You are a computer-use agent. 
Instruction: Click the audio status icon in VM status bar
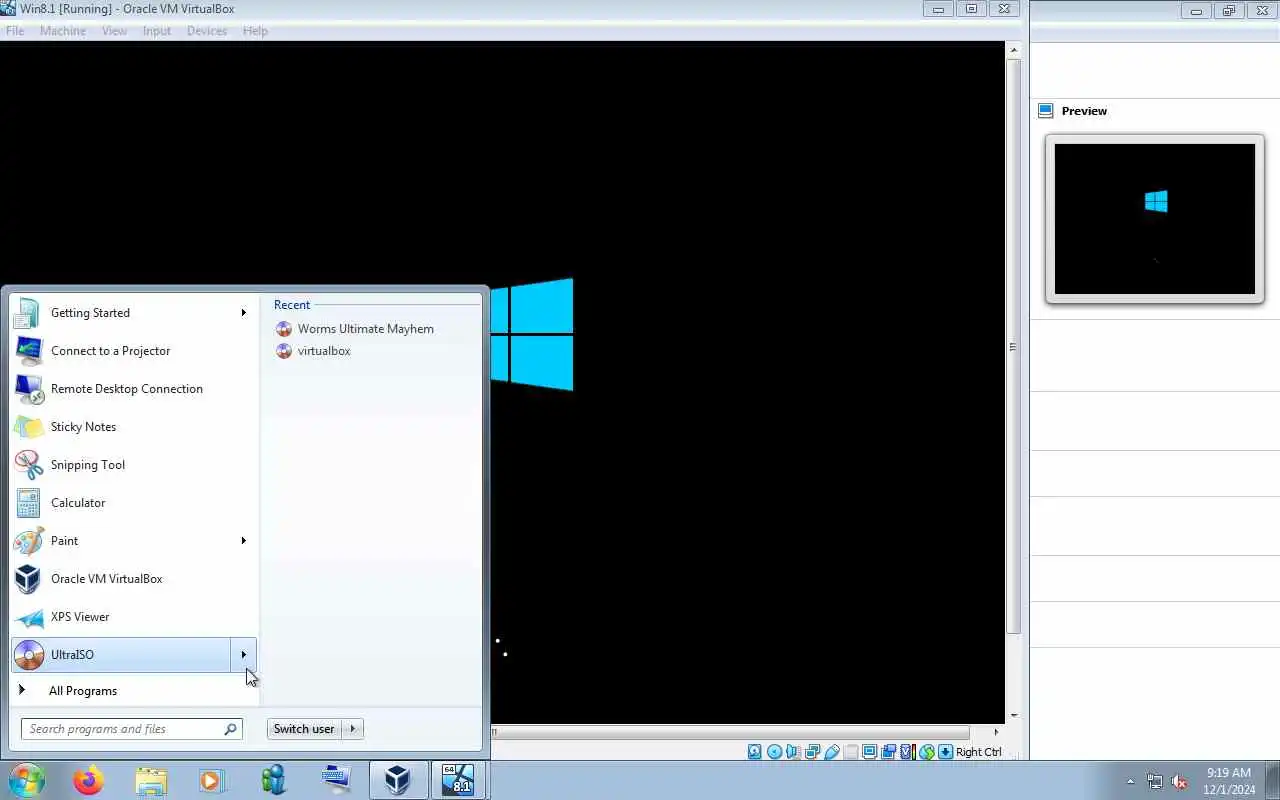point(793,752)
